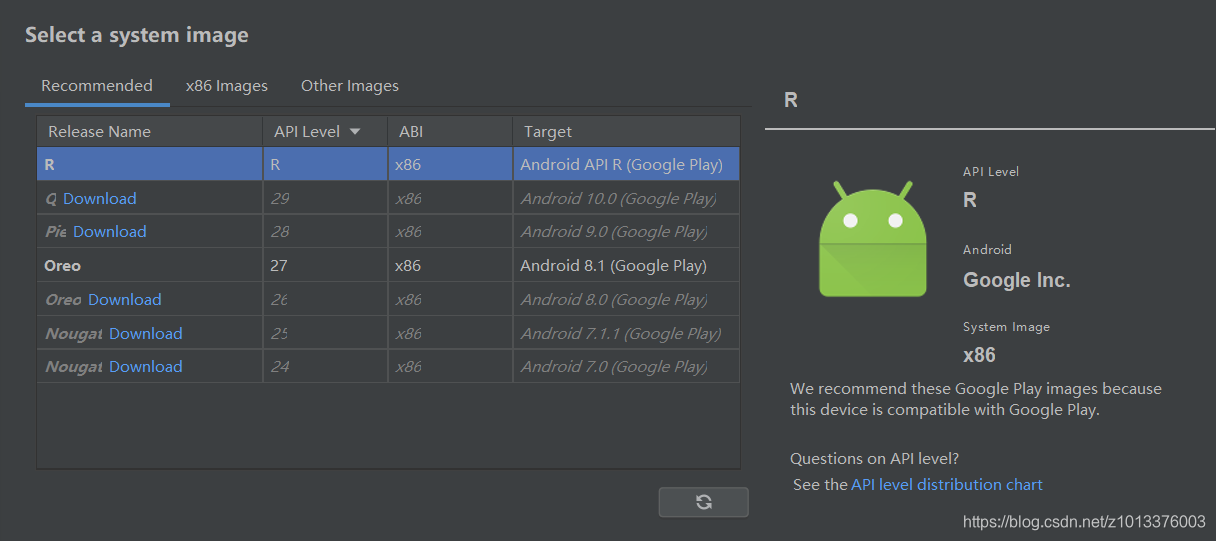This screenshot has width=1216, height=541.
Task: Click the Google Inc. vendor text
Action: (x=1017, y=280)
